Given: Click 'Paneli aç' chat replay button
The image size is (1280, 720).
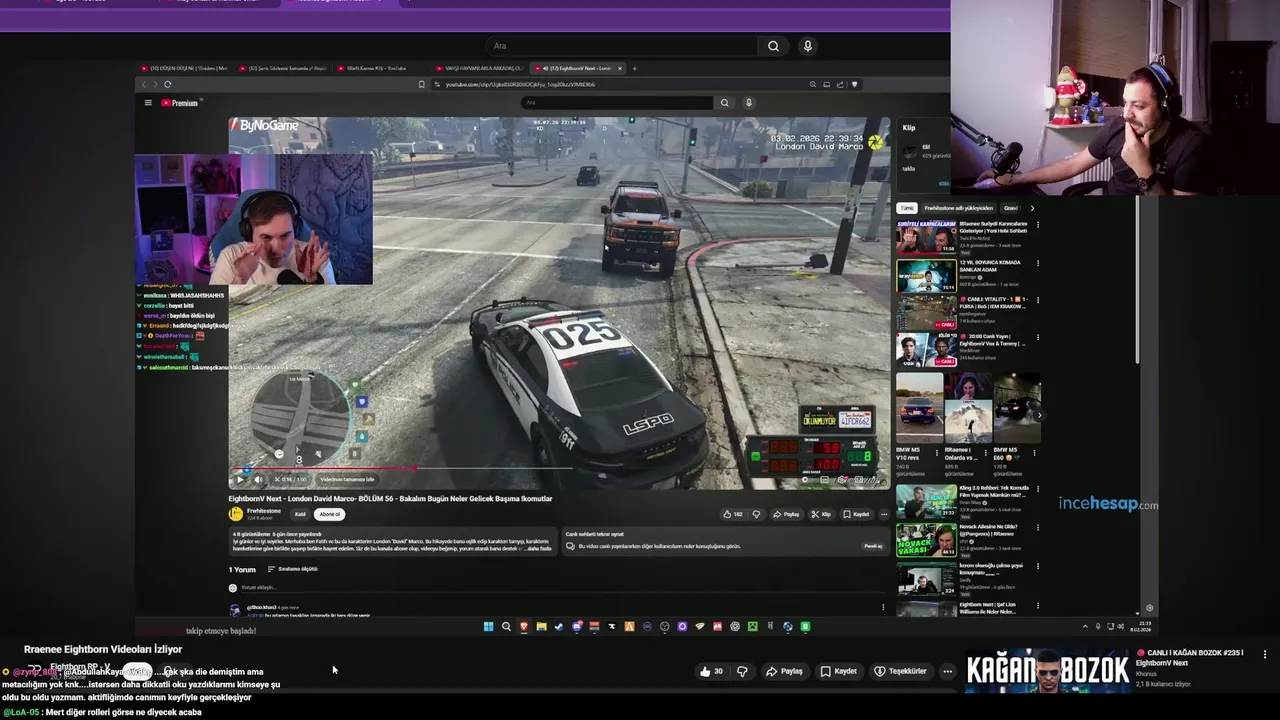Looking at the screenshot, I should [x=873, y=546].
